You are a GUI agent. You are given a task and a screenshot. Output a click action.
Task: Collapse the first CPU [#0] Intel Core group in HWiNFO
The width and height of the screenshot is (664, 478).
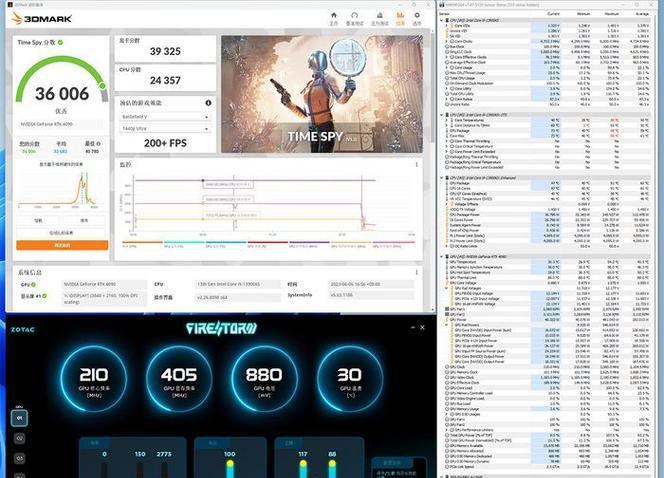point(442,20)
